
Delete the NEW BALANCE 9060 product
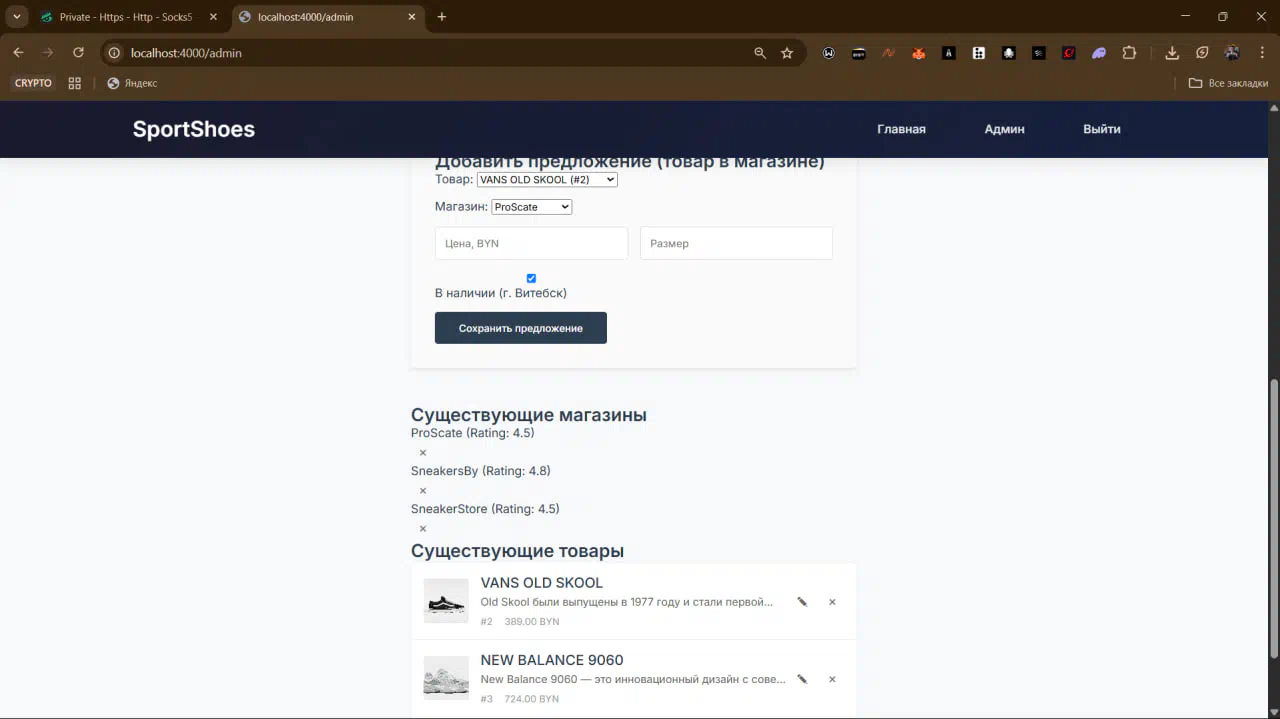(x=832, y=679)
